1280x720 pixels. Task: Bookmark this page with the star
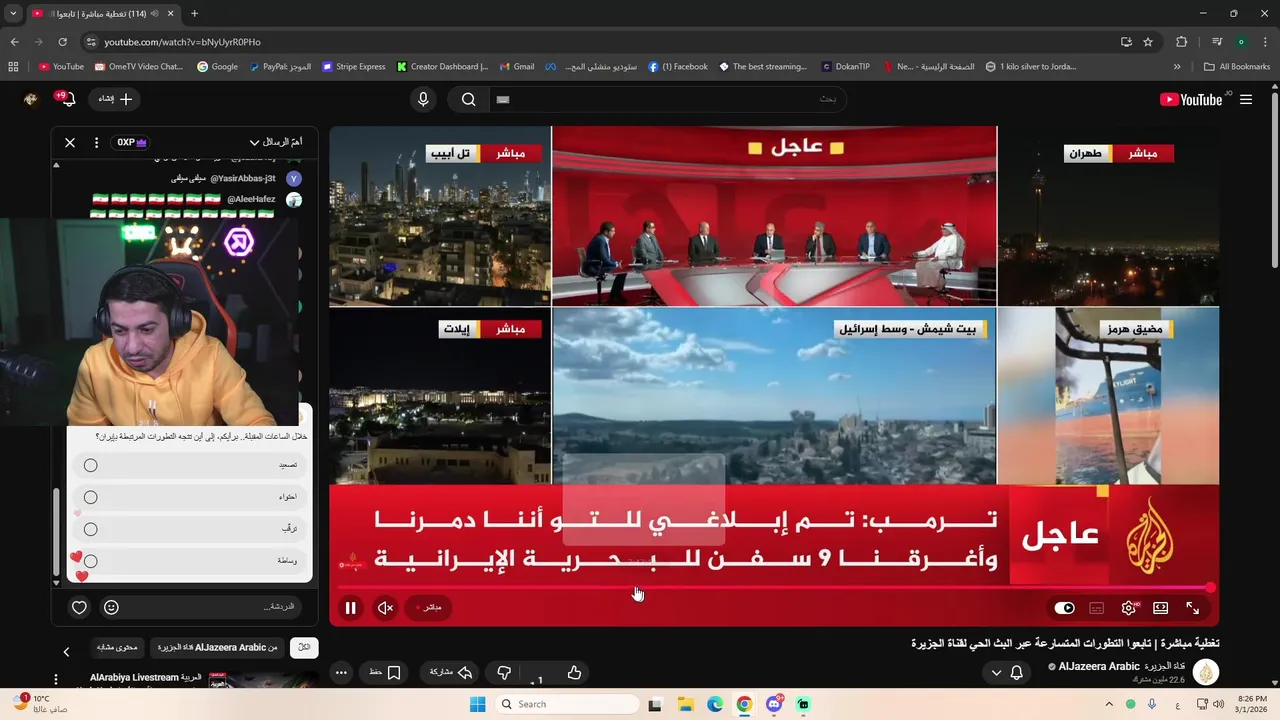1148,42
